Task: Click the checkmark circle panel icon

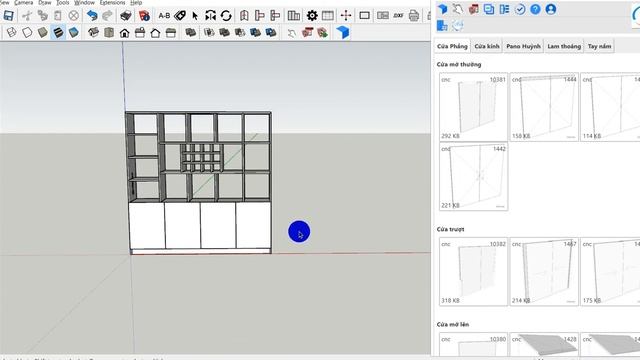Action: click(x=520, y=9)
